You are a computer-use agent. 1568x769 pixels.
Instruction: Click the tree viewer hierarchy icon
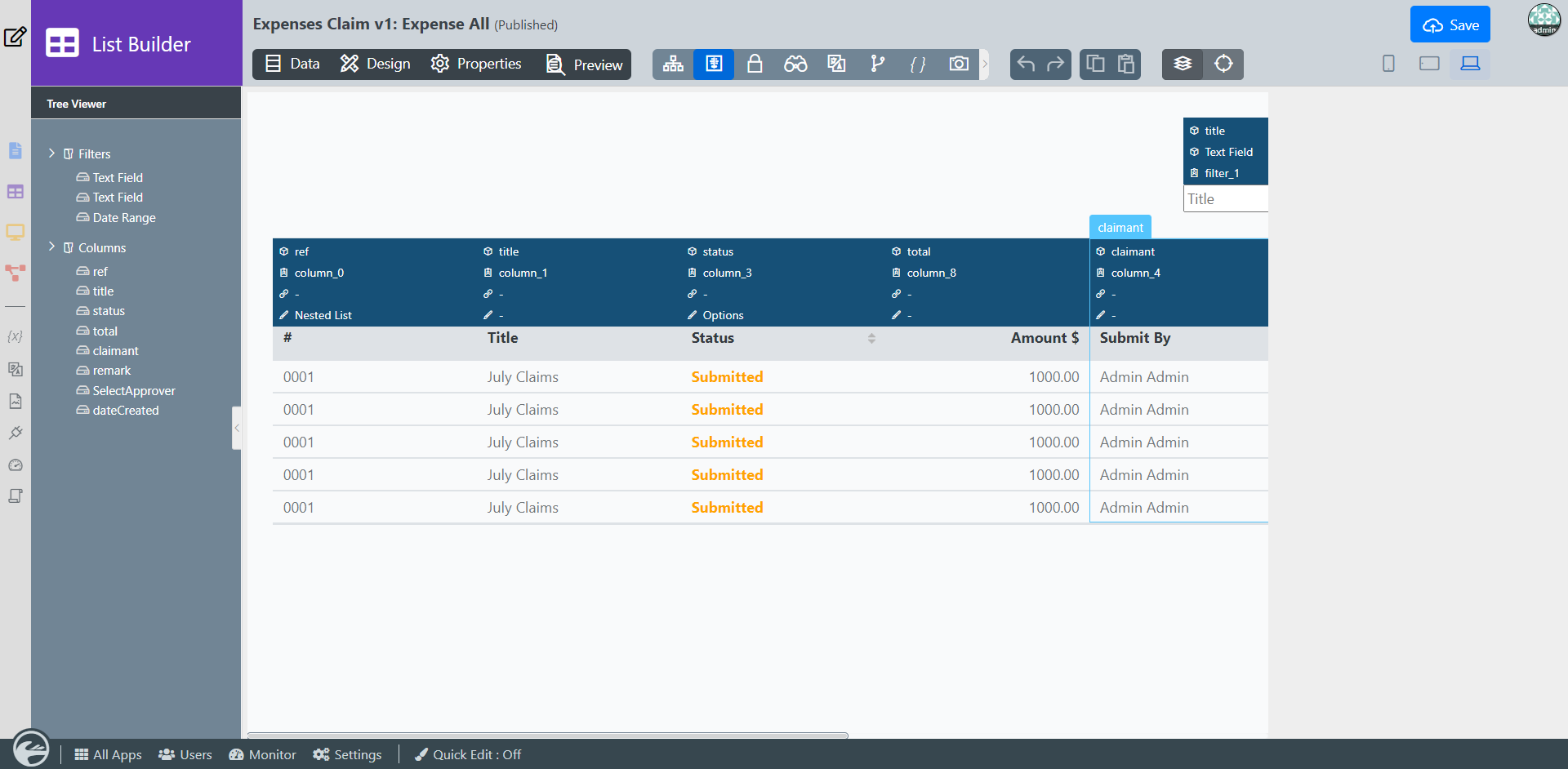point(673,64)
